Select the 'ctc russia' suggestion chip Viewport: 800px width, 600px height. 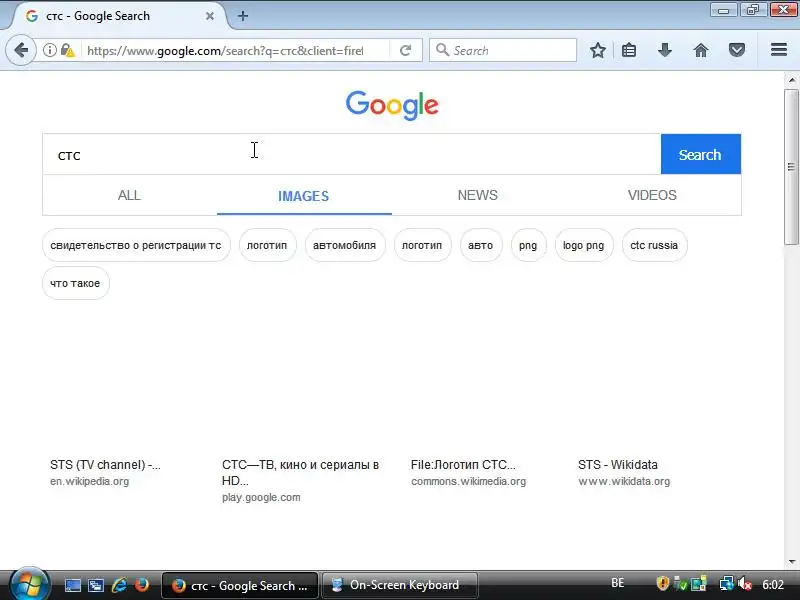point(654,245)
